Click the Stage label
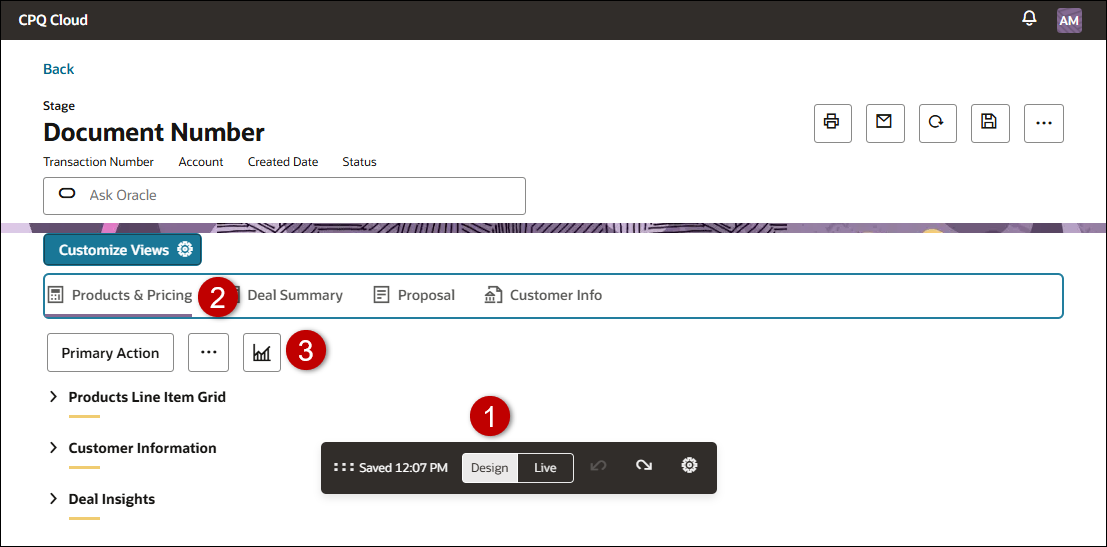The height and width of the screenshot is (547, 1107). click(x=59, y=107)
